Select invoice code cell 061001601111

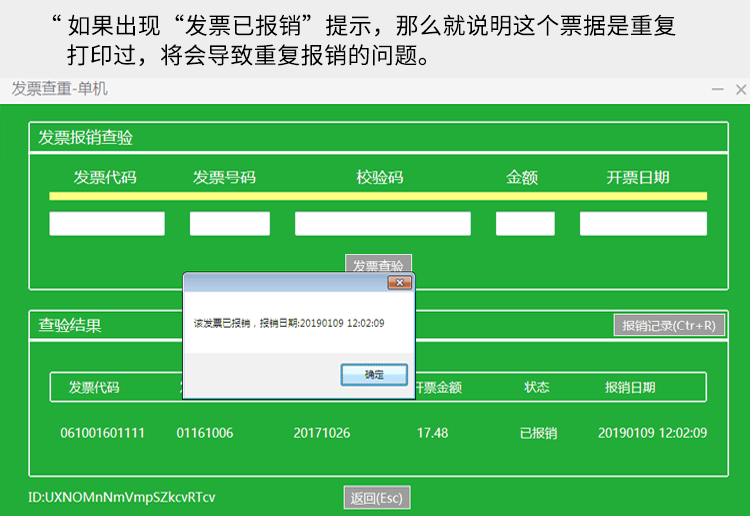[x=102, y=433]
